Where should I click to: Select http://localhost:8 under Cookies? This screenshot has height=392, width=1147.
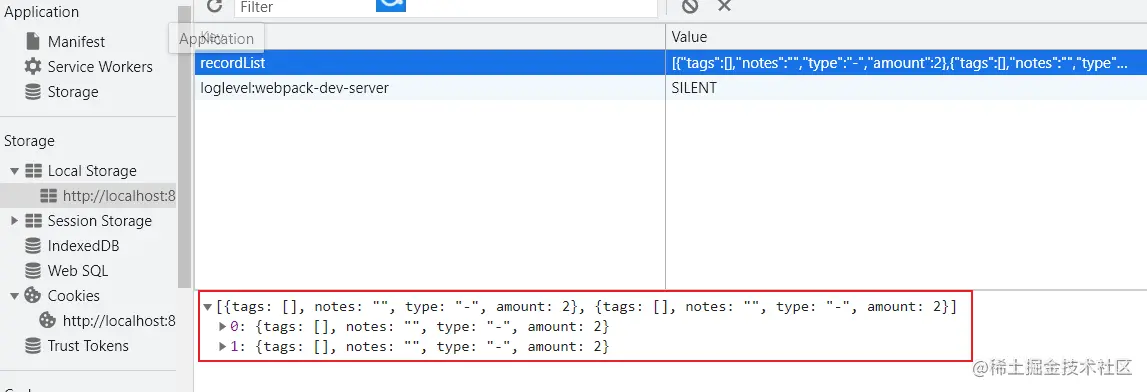coord(119,320)
